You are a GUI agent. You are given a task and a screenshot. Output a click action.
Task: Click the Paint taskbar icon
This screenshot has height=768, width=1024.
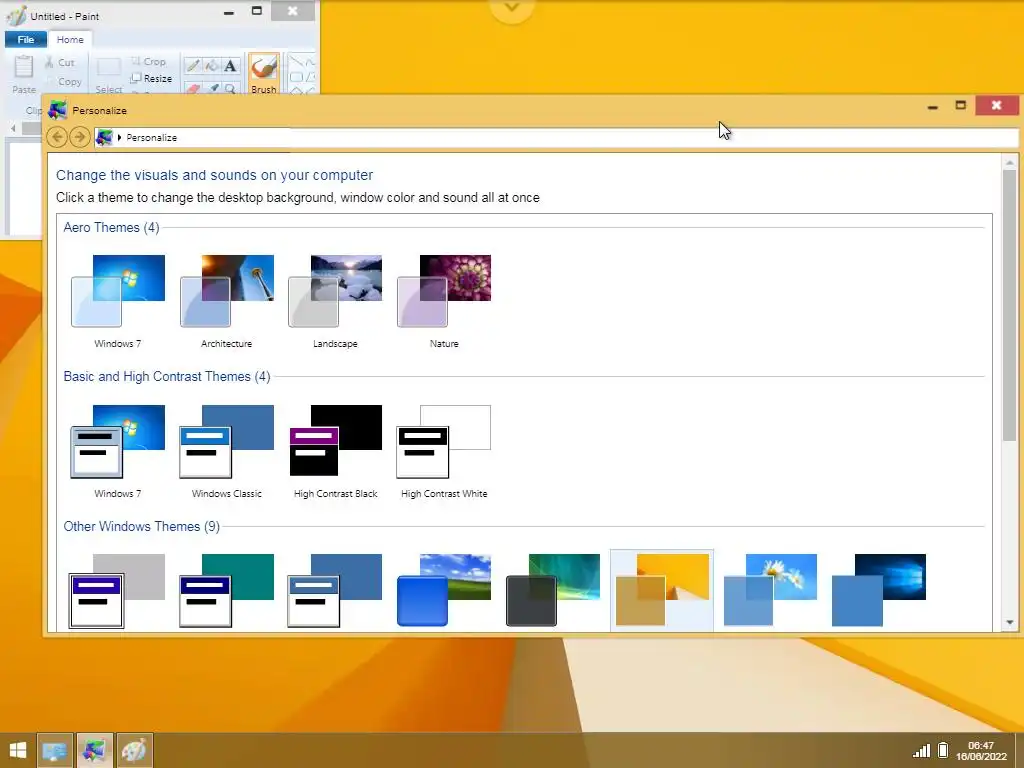pyautogui.click(x=134, y=750)
